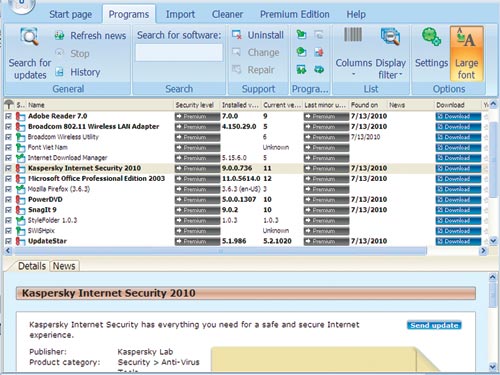
Task: Click the teal double-arrow icon in Programs group
Action: (x=319, y=70)
